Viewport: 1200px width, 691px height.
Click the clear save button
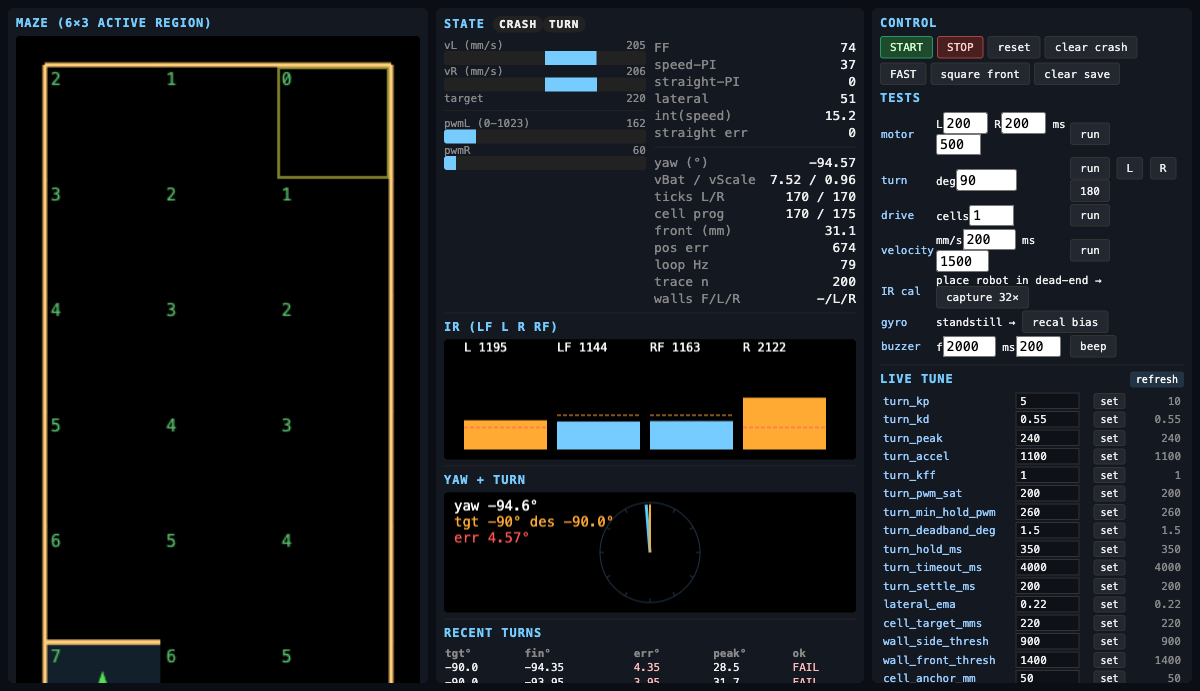pyautogui.click(x=1076, y=74)
